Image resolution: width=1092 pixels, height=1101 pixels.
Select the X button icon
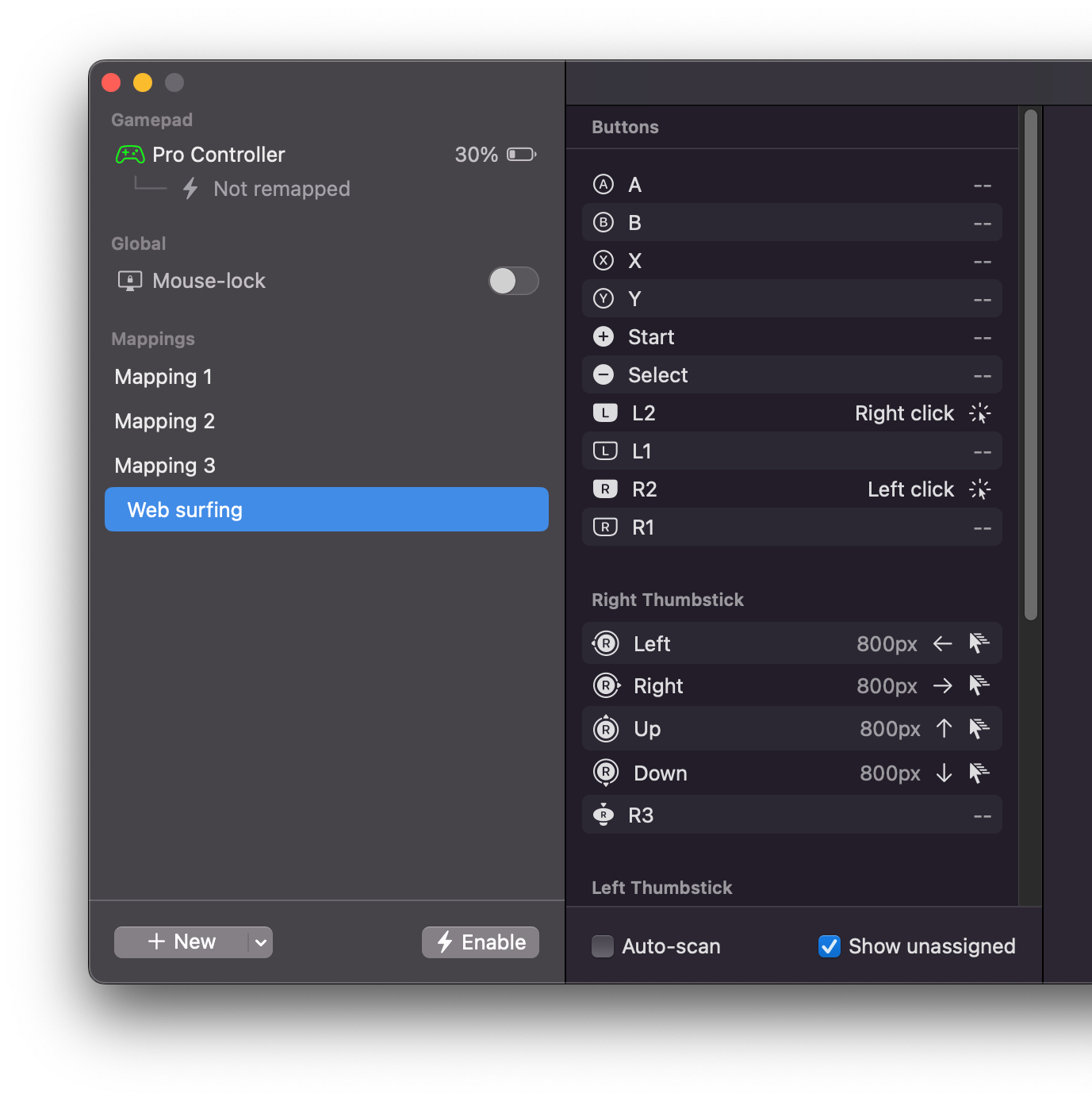(x=603, y=261)
